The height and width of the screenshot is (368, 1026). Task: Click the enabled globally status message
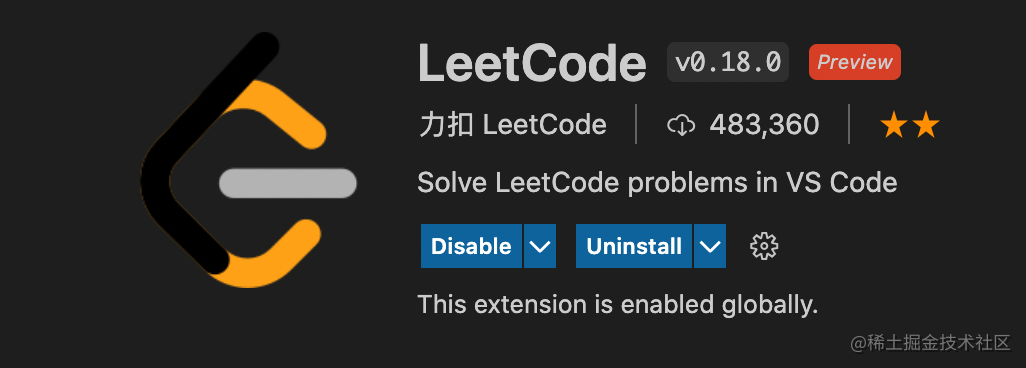pos(618,304)
